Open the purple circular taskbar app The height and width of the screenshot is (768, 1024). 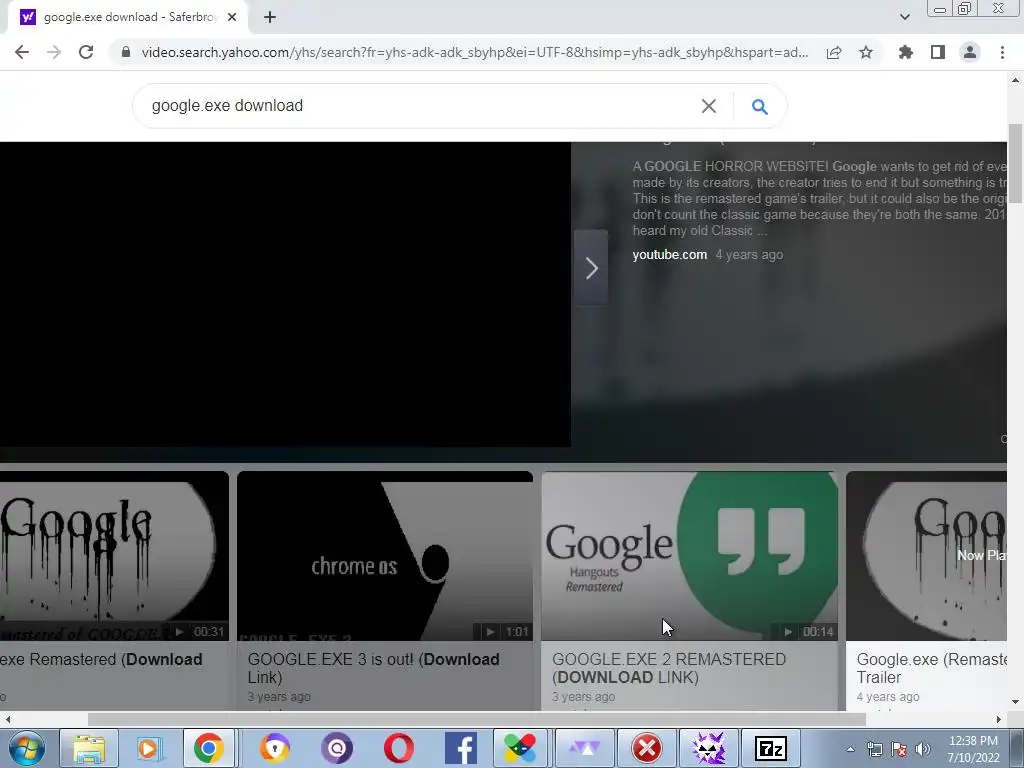(x=337, y=748)
